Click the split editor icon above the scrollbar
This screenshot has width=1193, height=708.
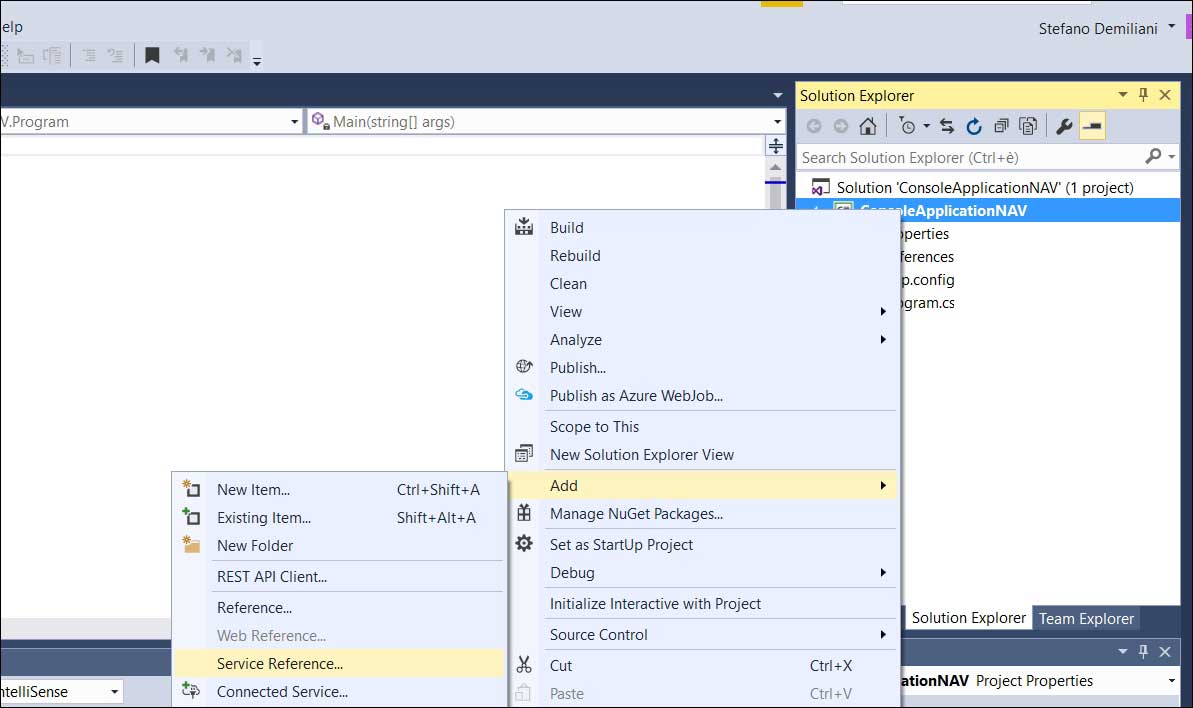tap(775, 146)
